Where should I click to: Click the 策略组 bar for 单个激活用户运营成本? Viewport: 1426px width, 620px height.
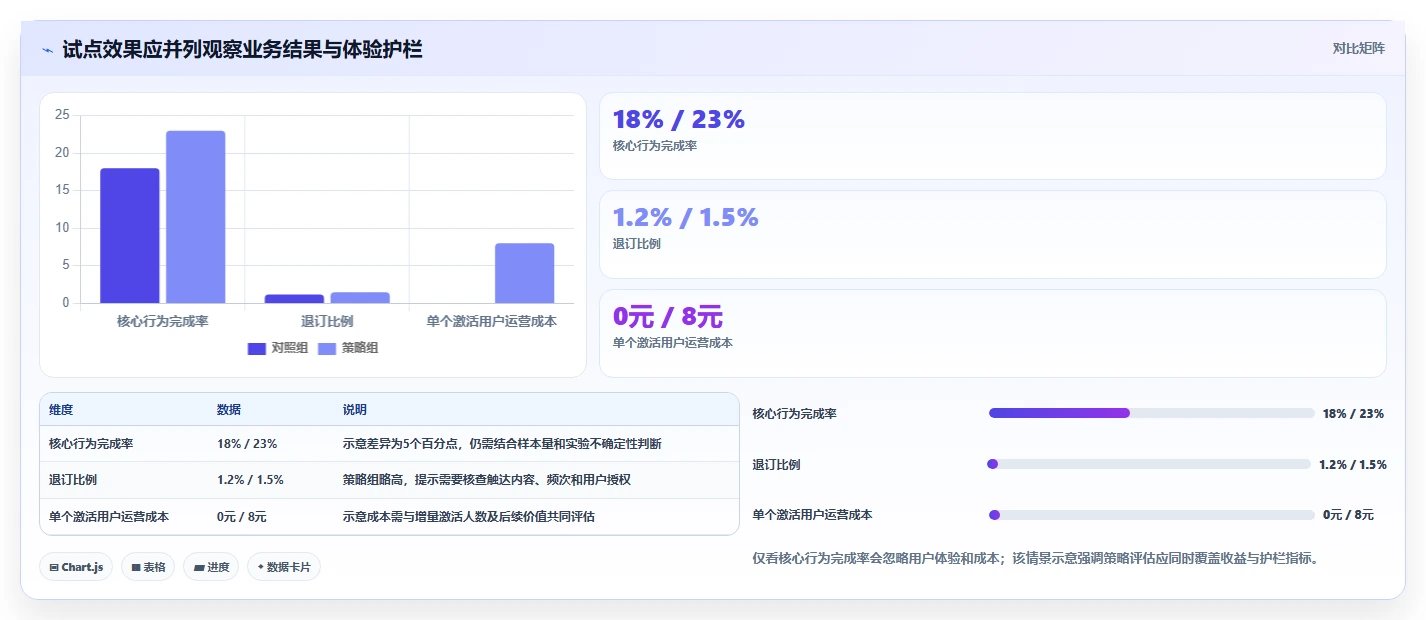[x=524, y=273]
